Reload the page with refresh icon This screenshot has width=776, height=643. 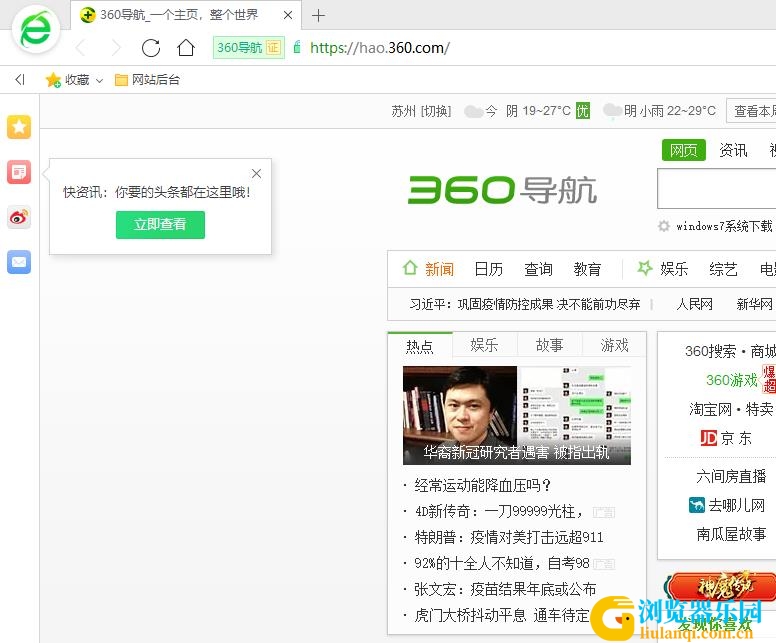point(151,48)
